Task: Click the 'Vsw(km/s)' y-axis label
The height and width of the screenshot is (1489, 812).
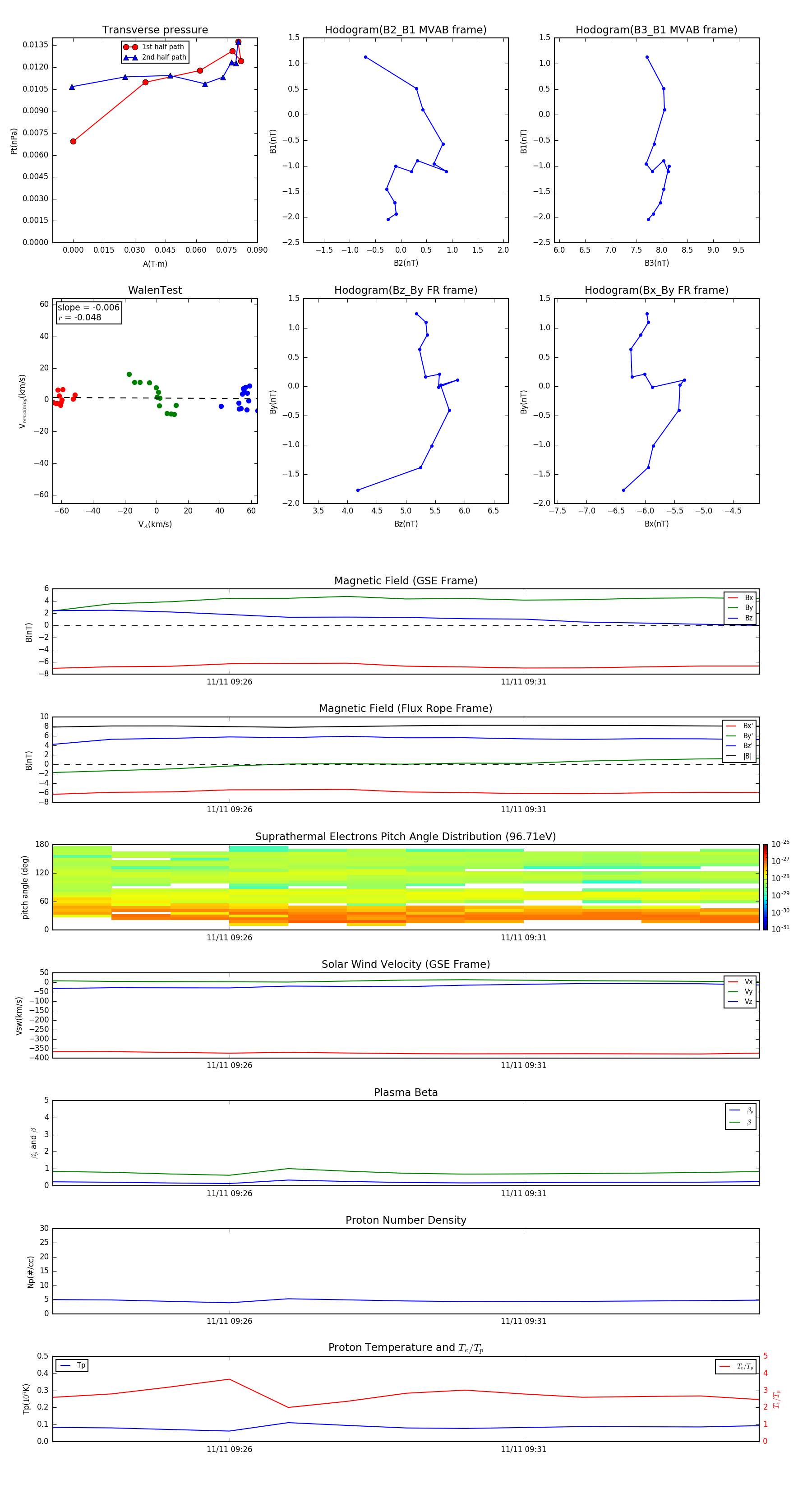Action: click(x=19, y=1016)
